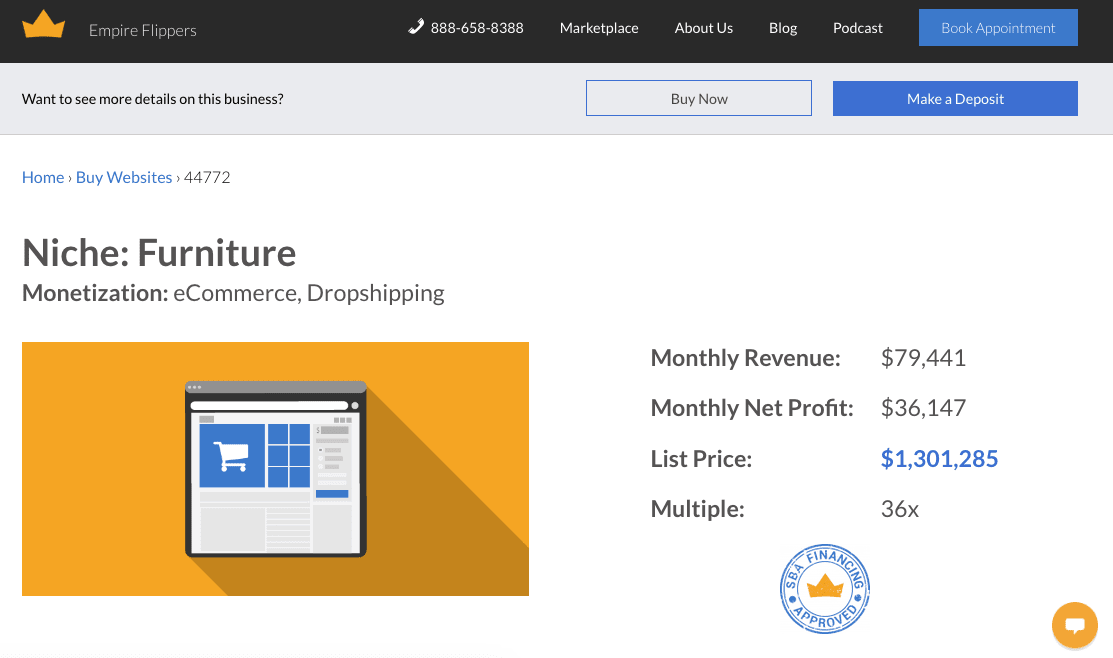
Task: Click the Book Appointment button
Action: click(x=997, y=27)
